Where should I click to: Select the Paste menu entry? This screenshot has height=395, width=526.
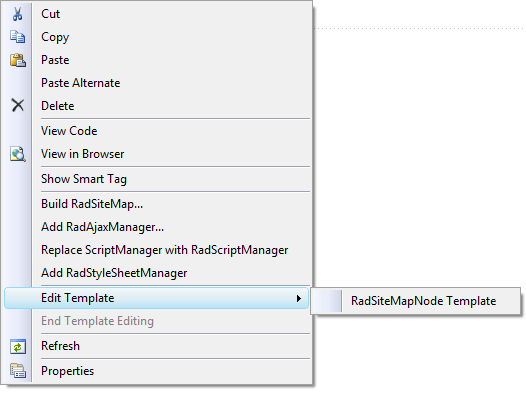point(156,60)
